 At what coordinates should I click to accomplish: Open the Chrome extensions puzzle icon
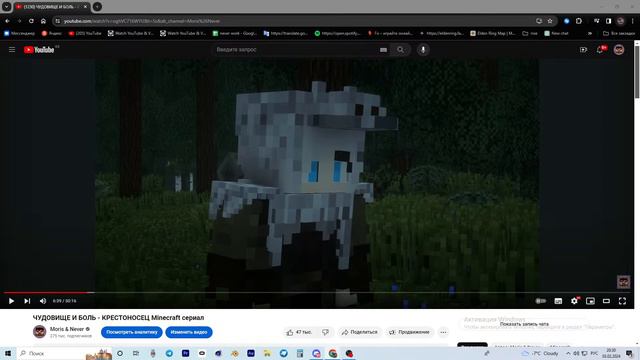578,21
